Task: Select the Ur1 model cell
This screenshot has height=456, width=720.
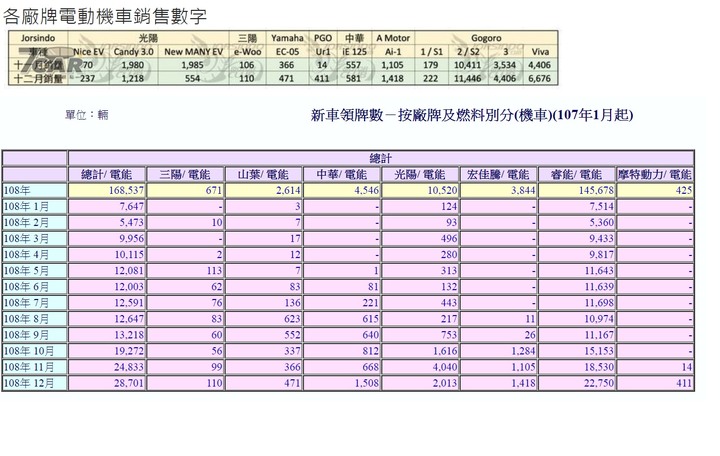Action: (322, 51)
